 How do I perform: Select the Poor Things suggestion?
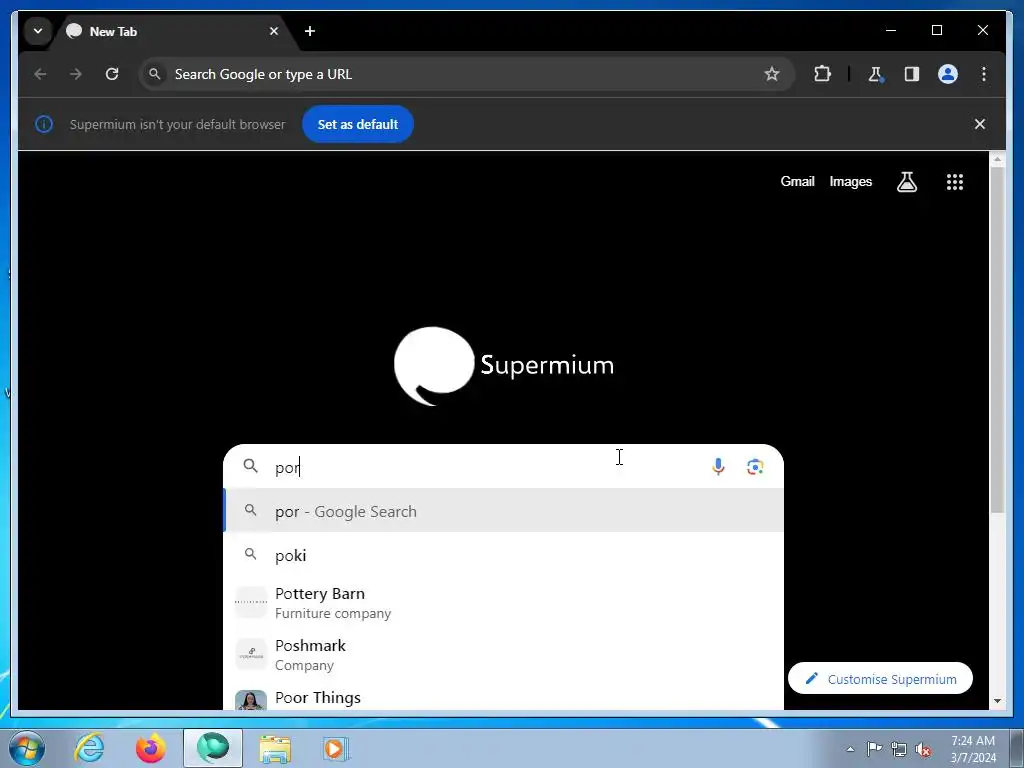tap(503, 697)
